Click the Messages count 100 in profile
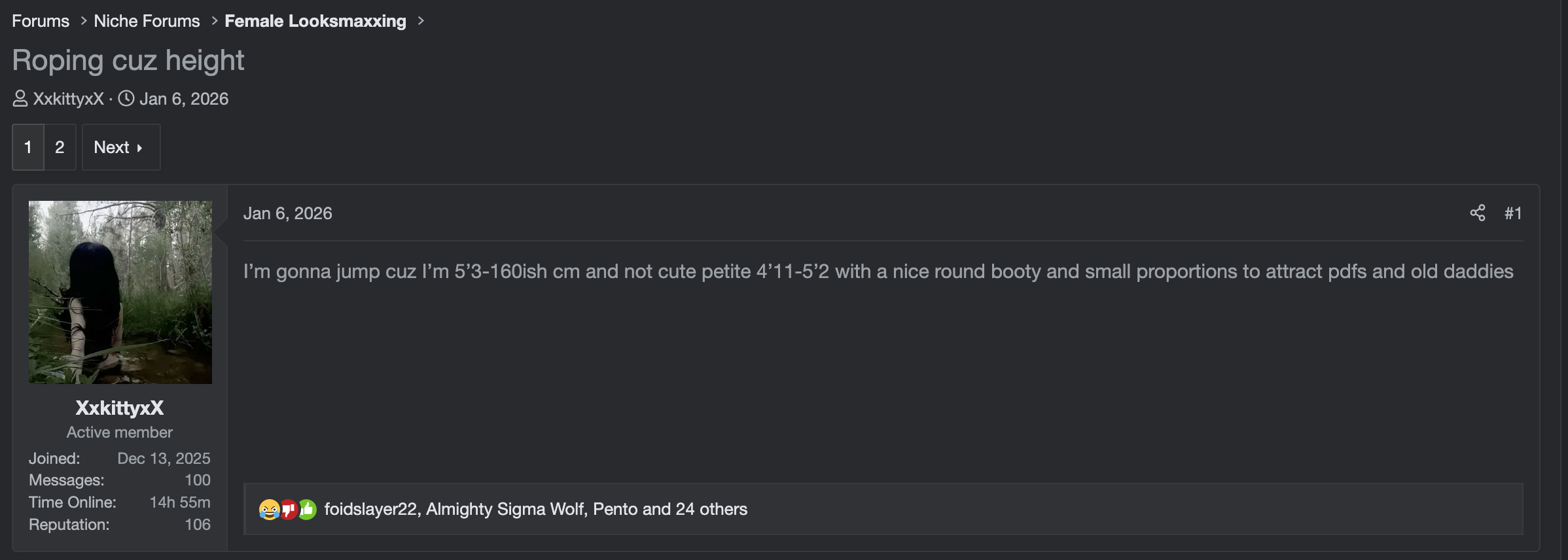Image resolution: width=1568 pixels, height=560 pixels. [x=197, y=480]
